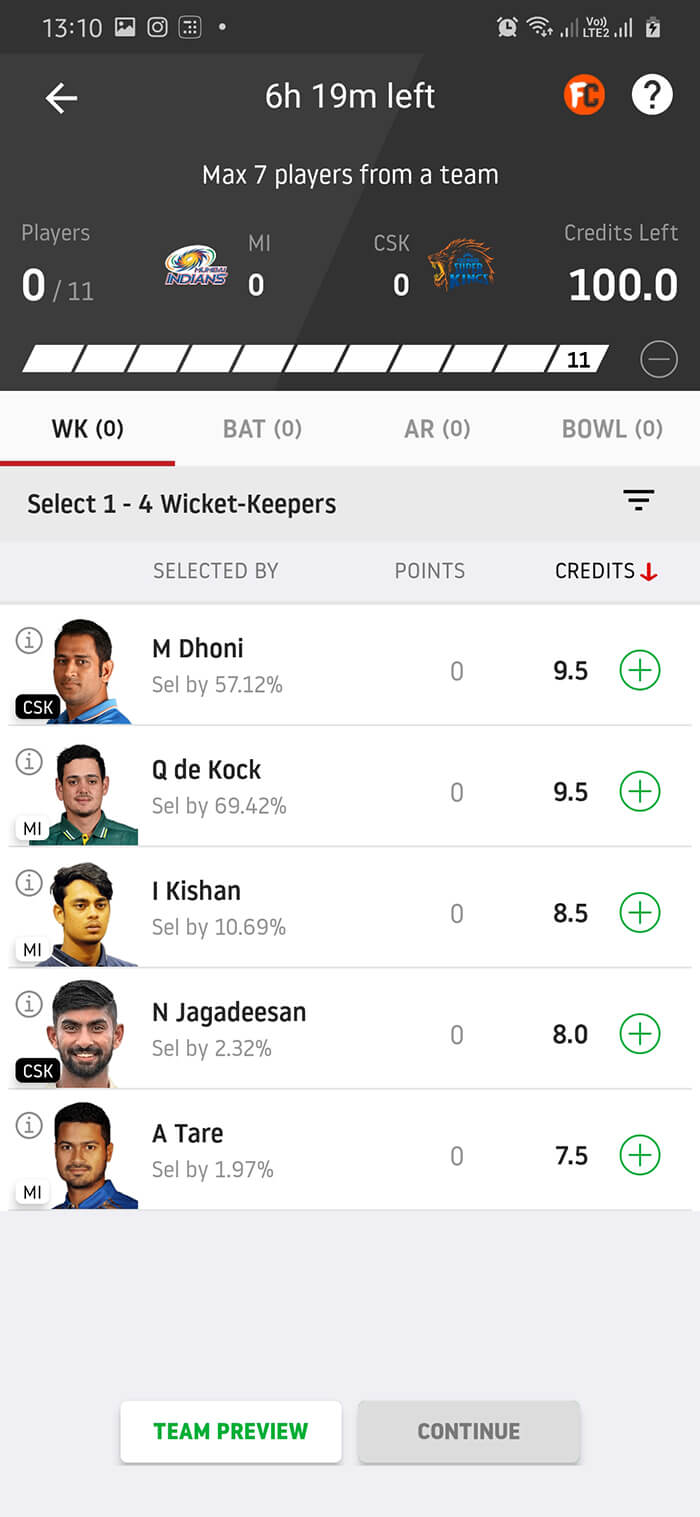Open the filter icon for Wicket-Keepers
700x1517 pixels.
[x=638, y=501]
